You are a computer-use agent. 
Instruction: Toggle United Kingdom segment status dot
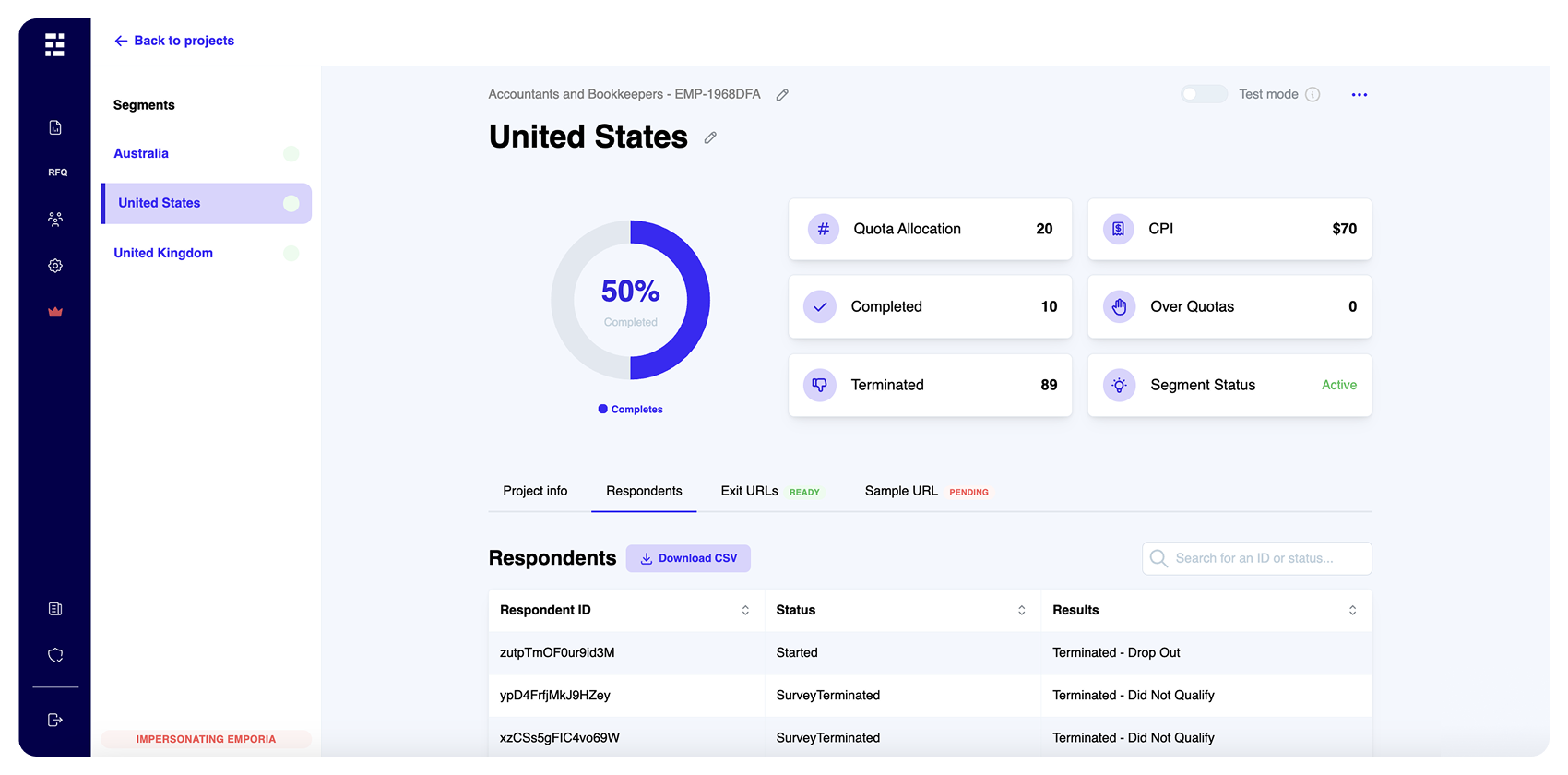pyautogui.click(x=291, y=253)
